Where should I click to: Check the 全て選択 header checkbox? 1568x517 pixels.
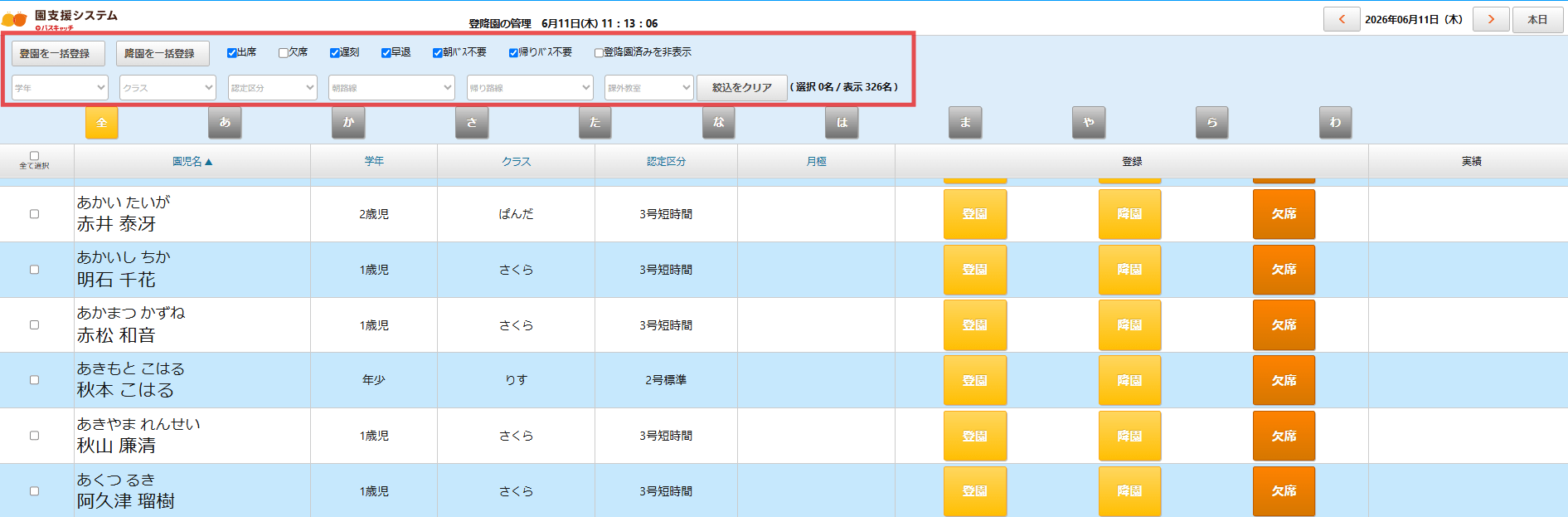point(34,155)
